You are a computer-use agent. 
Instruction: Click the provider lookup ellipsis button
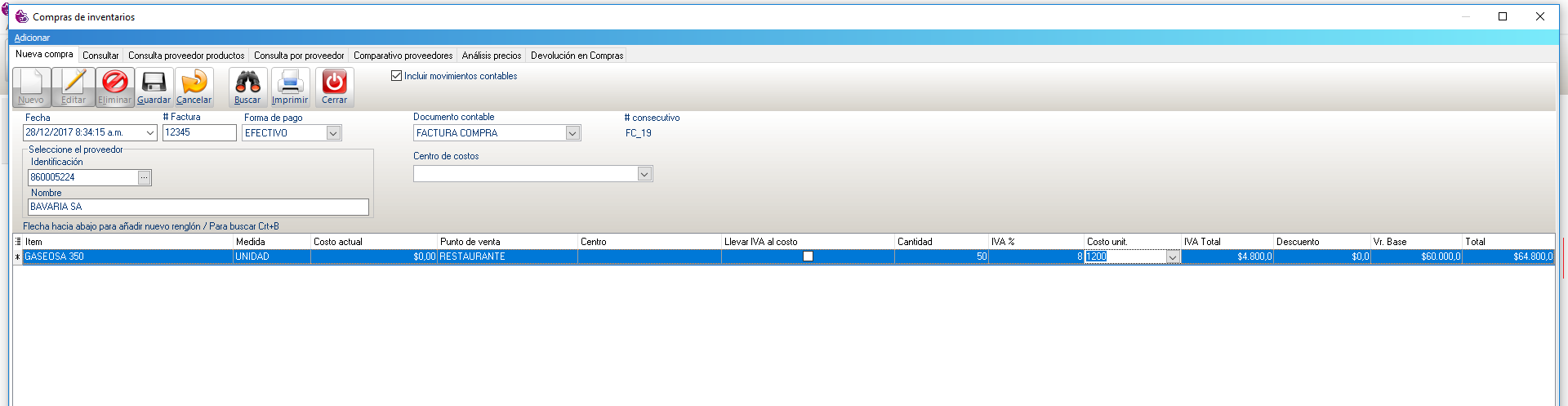[145, 177]
